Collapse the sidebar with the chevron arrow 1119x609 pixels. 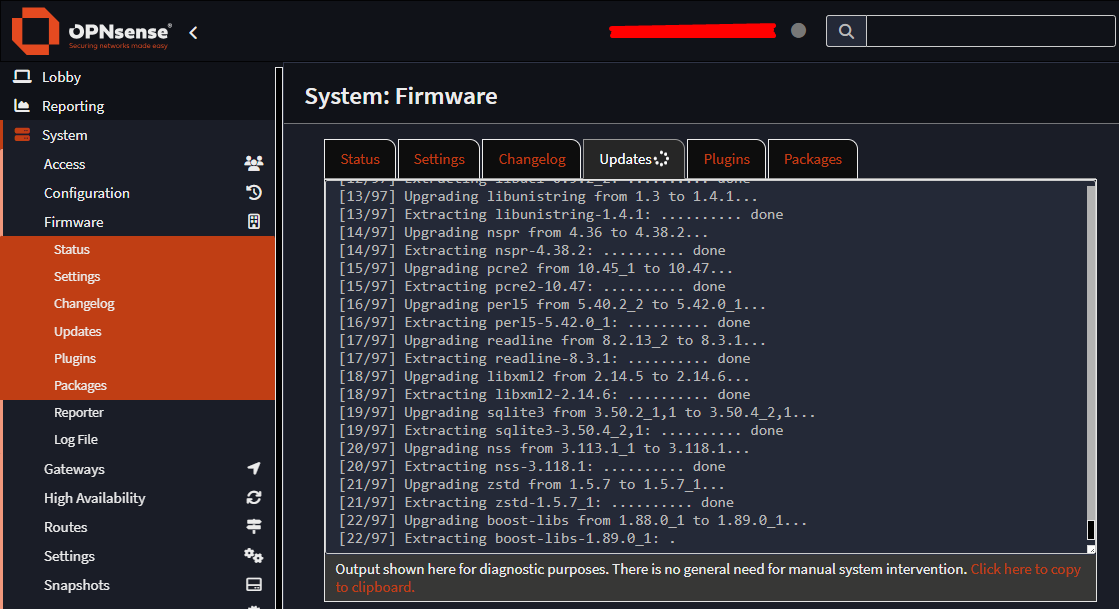coord(193,32)
